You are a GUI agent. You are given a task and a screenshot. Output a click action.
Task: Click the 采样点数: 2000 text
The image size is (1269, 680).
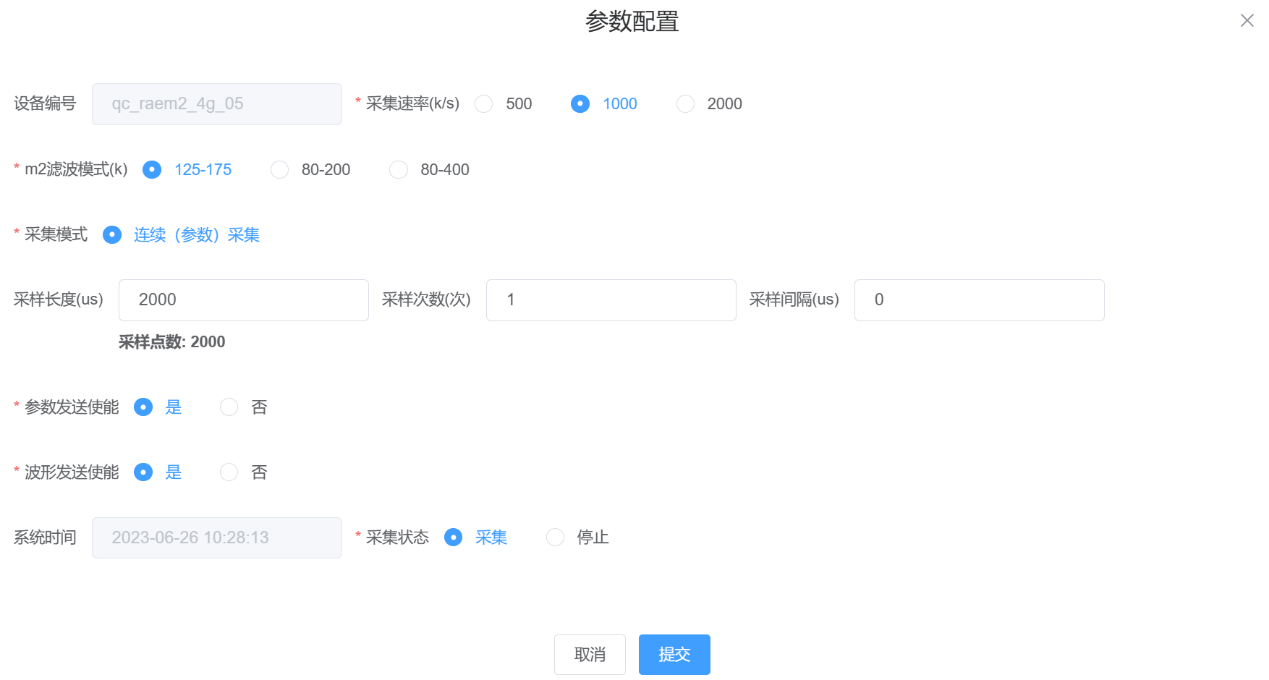[172, 342]
